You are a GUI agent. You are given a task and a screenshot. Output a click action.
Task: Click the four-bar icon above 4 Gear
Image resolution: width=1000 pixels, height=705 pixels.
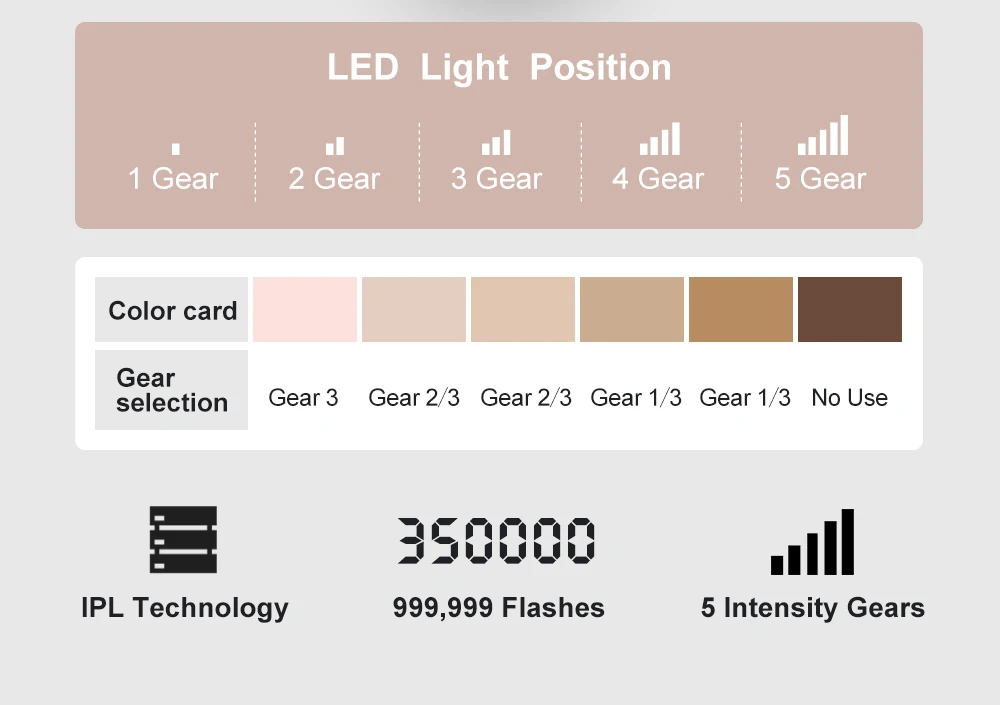pyautogui.click(x=659, y=140)
